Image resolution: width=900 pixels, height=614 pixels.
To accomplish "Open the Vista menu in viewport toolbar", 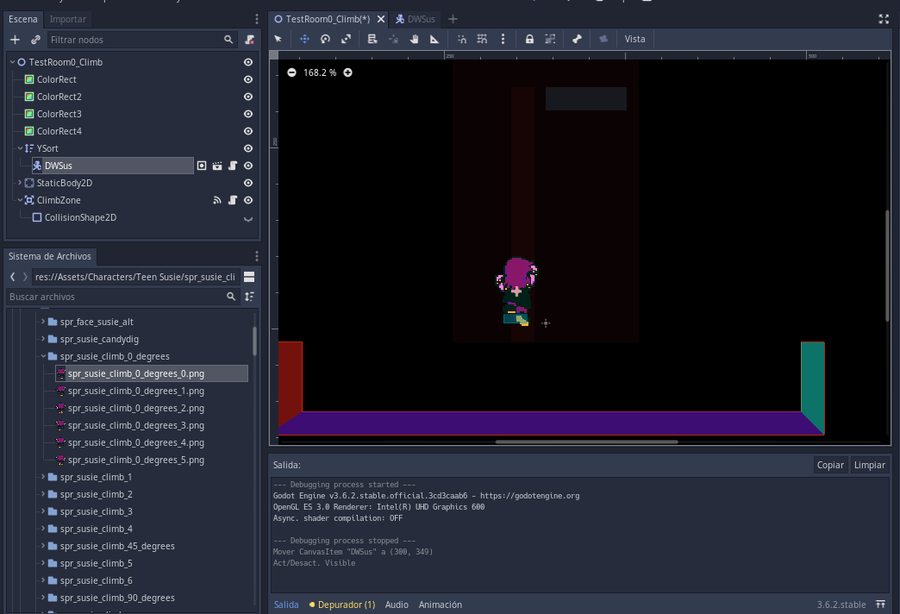I will click(635, 39).
